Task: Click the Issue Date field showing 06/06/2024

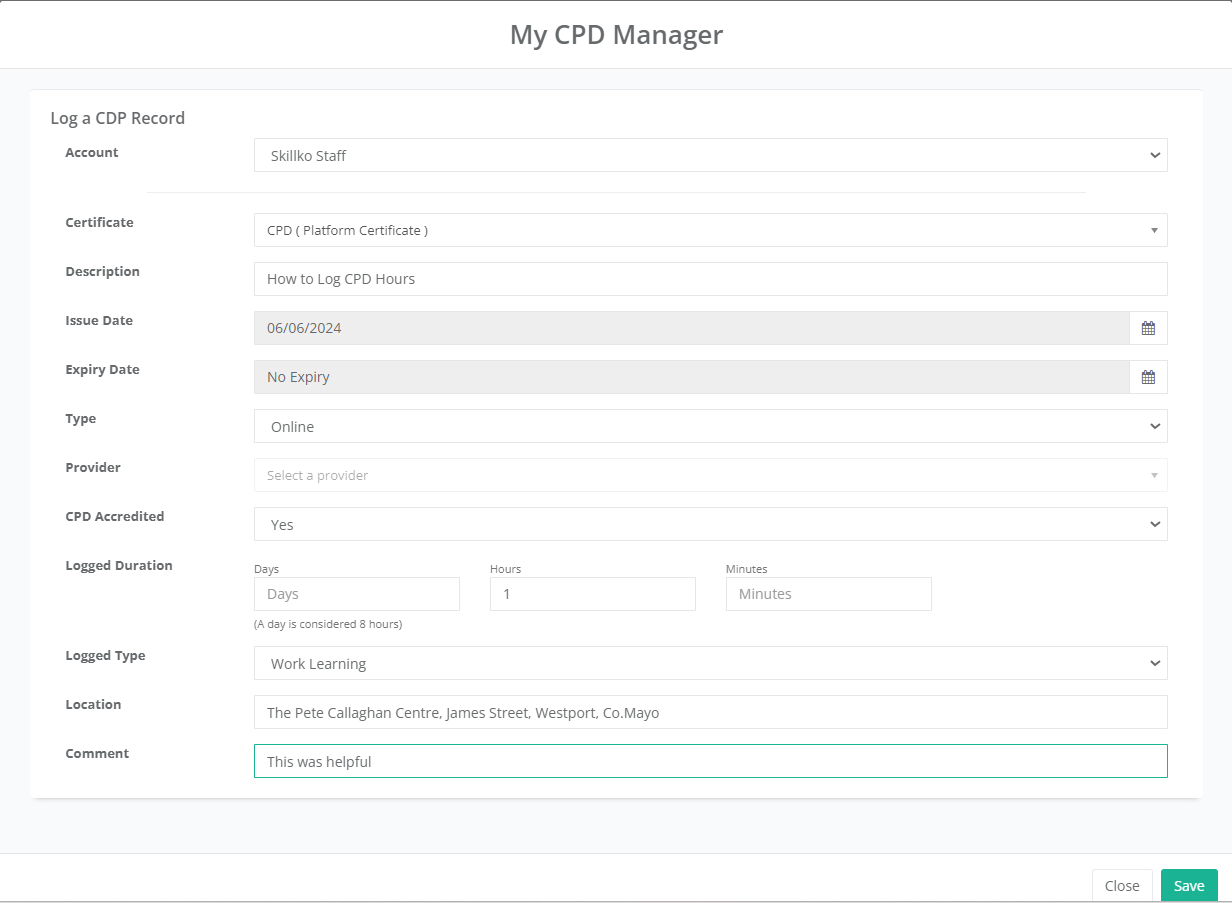Action: coord(690,327)
